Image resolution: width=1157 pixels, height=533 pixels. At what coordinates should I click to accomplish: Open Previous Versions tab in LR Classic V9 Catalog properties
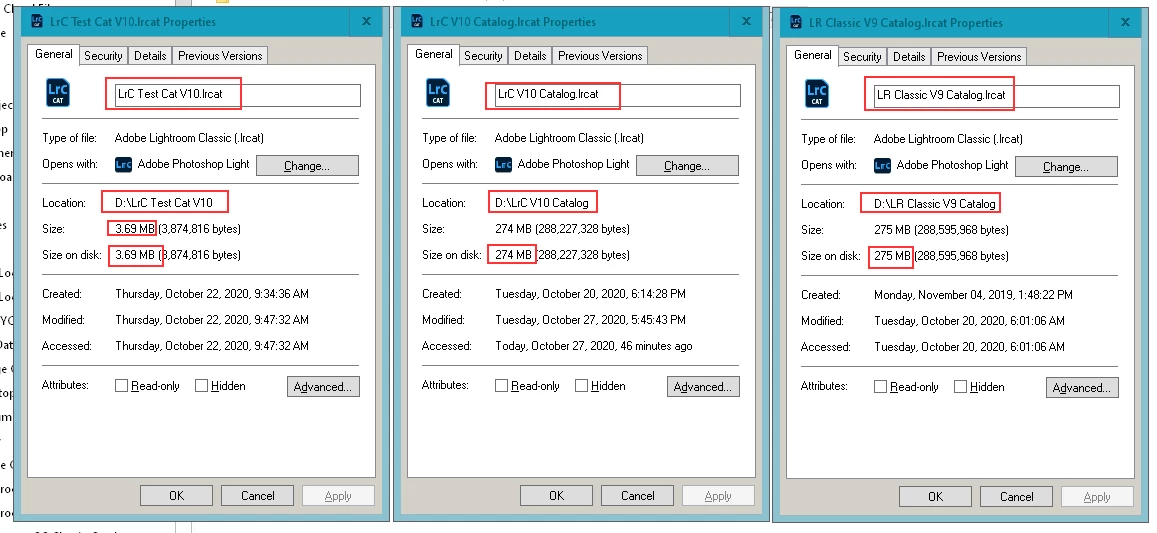click(x=979, y=57)
